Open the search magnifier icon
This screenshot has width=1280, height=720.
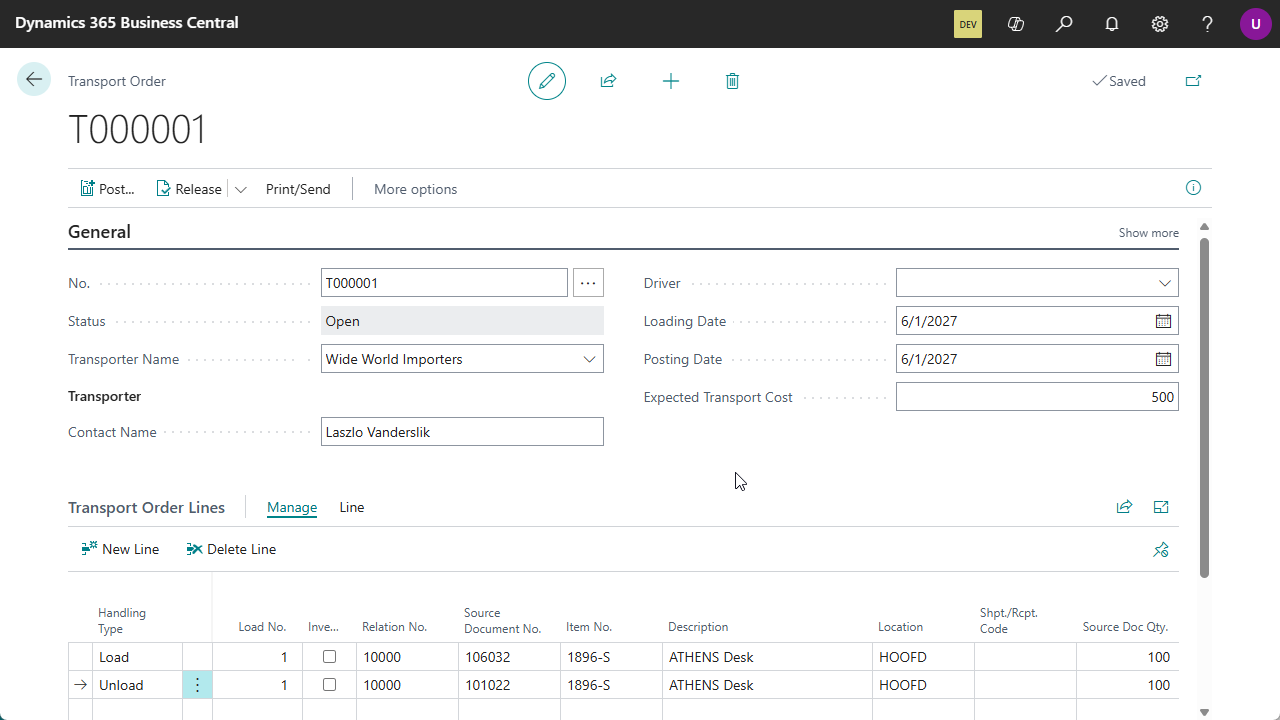click(x=1064, y=24)
